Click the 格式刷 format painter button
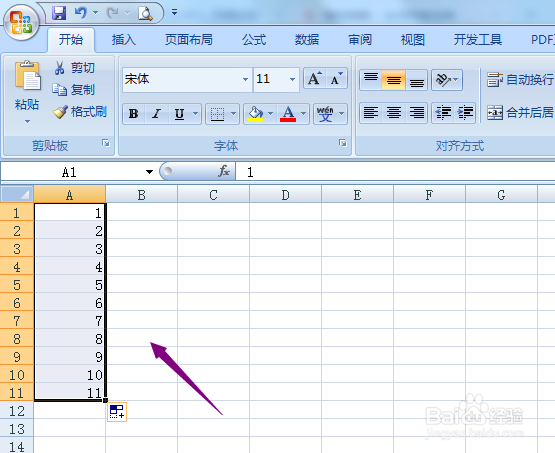The image size is (555, 453). [80, 112]
